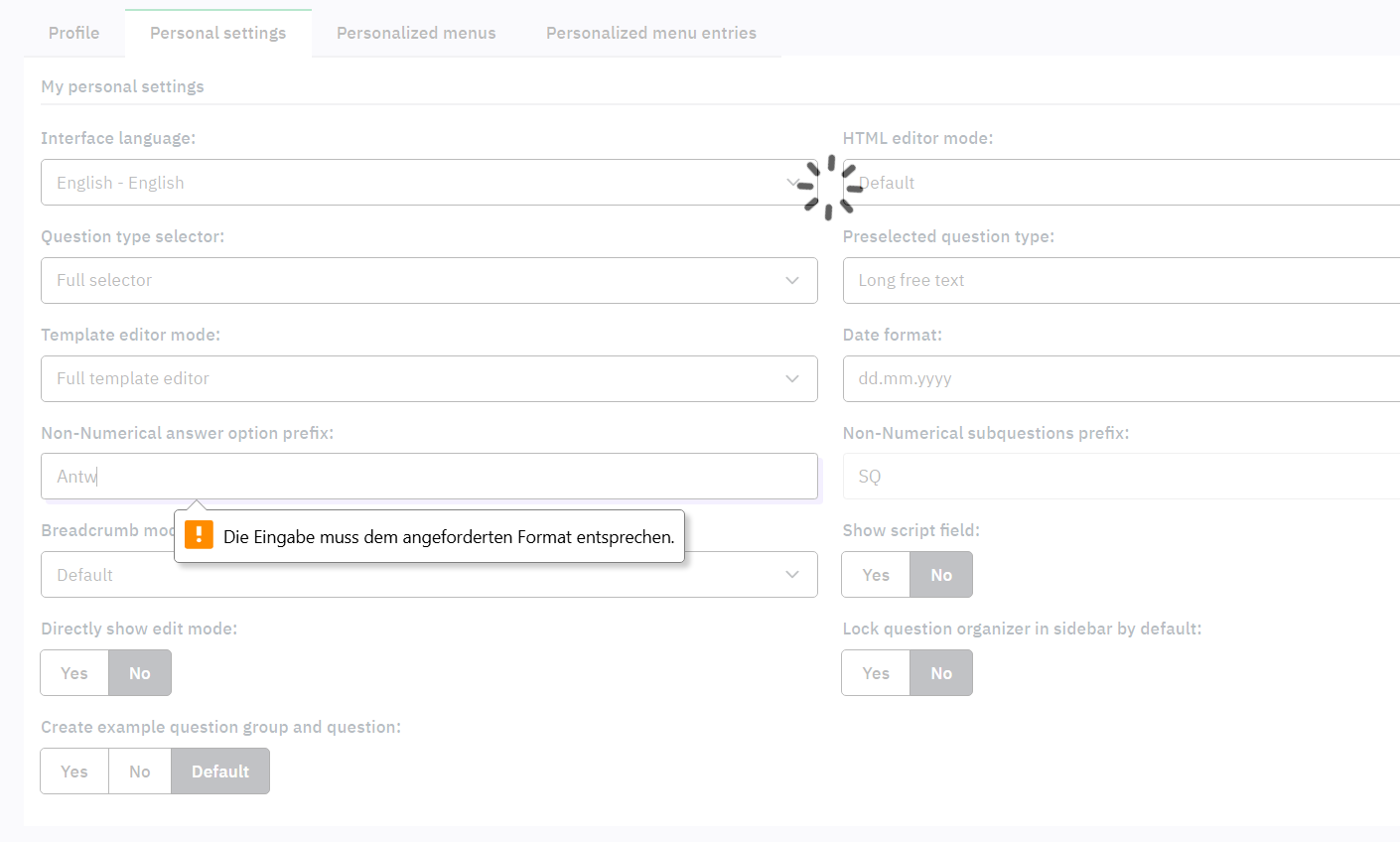The height and width of the screenshot is (842, 1400).
Task: Choose No for example question group
Action: click(140, 772)
